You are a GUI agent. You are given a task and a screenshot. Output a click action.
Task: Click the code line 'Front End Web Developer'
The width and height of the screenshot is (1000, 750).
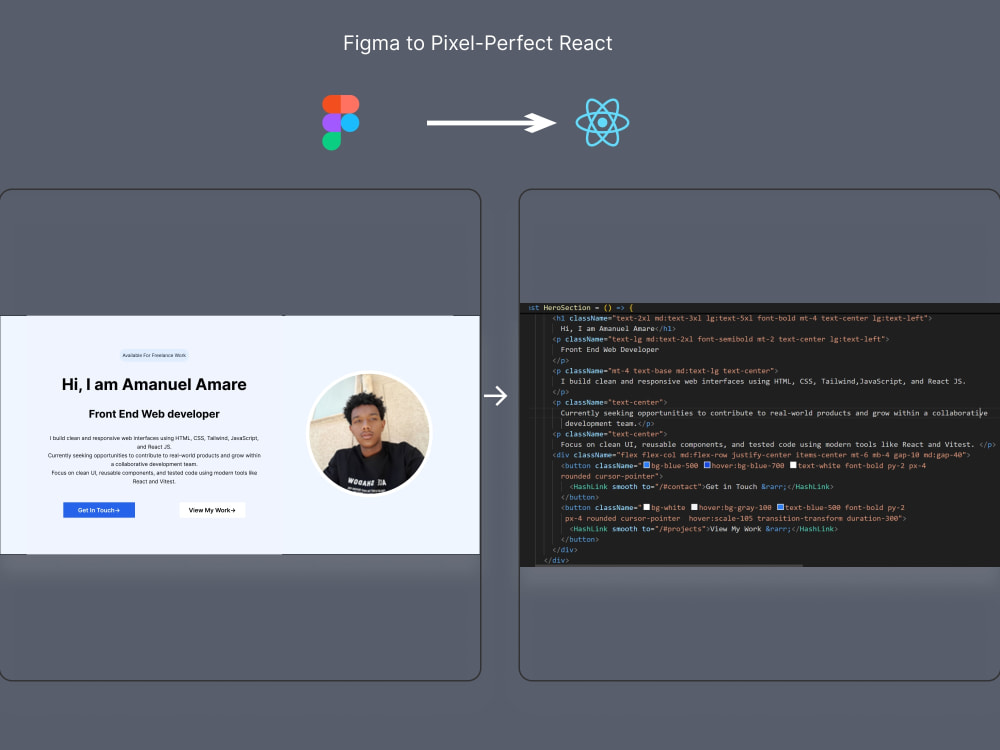(610, 349)
